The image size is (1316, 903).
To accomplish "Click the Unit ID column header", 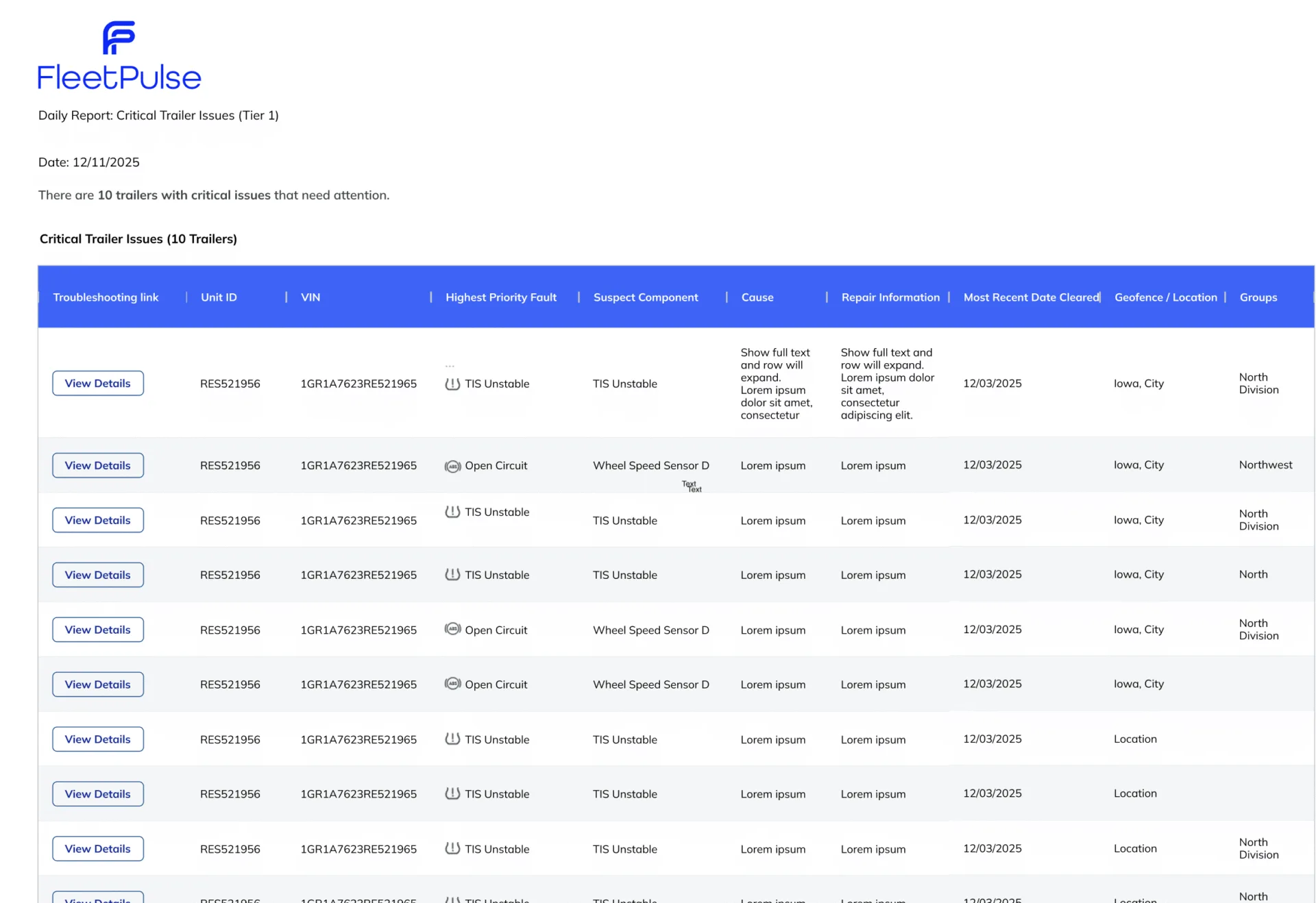I will [219, 297].
